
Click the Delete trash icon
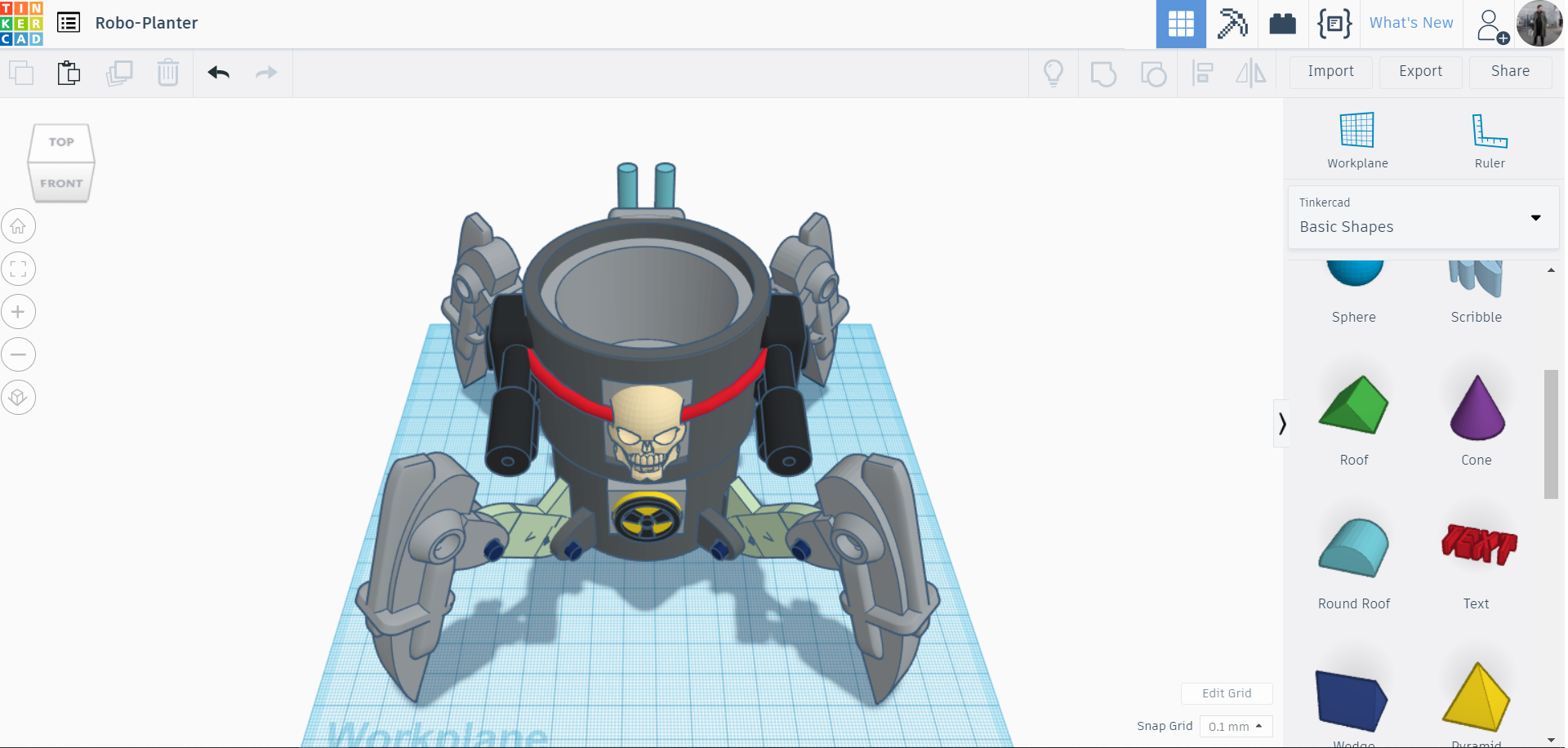coord(168,73)
